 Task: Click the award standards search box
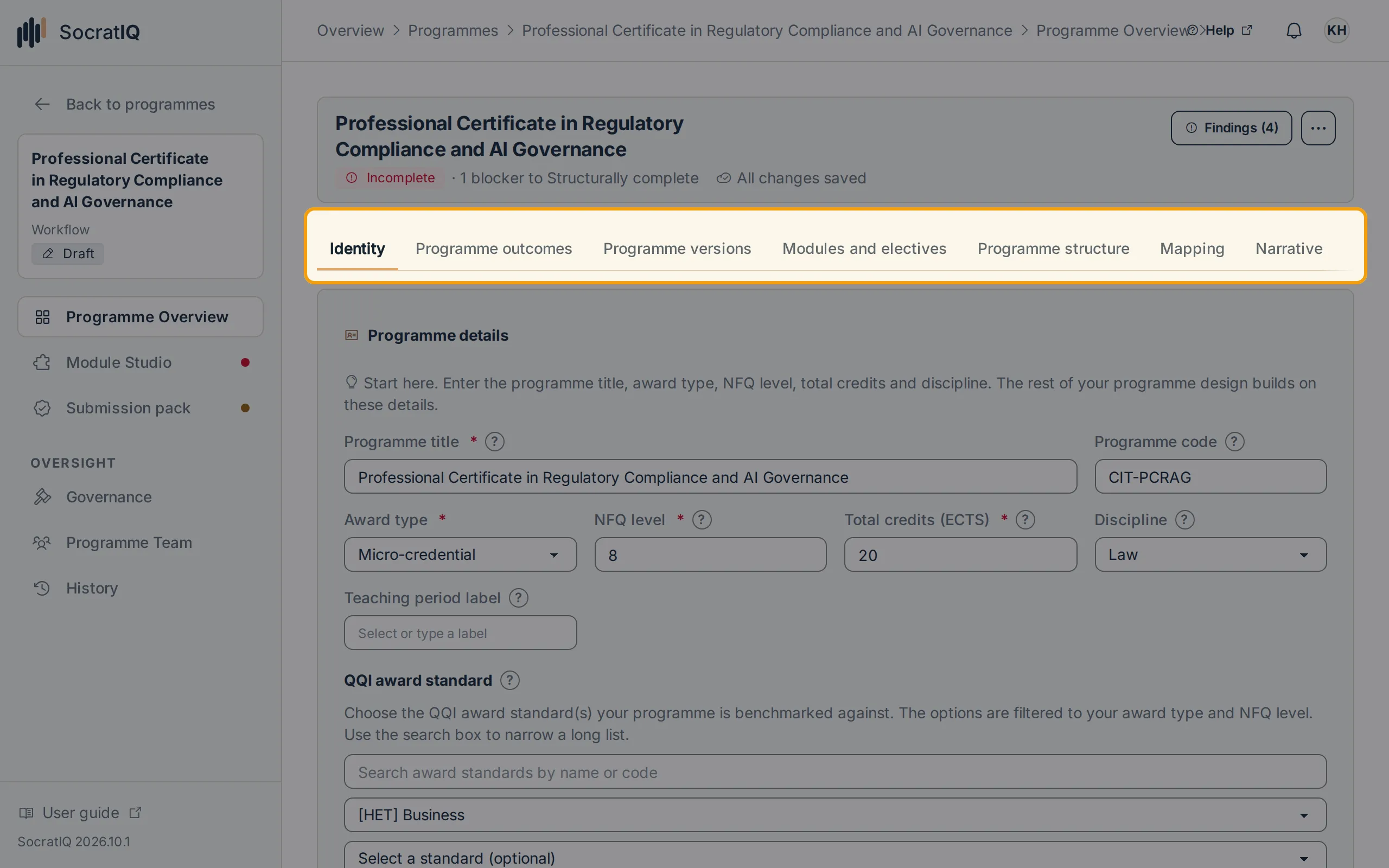pyautogui.click(x=835, y=771)
